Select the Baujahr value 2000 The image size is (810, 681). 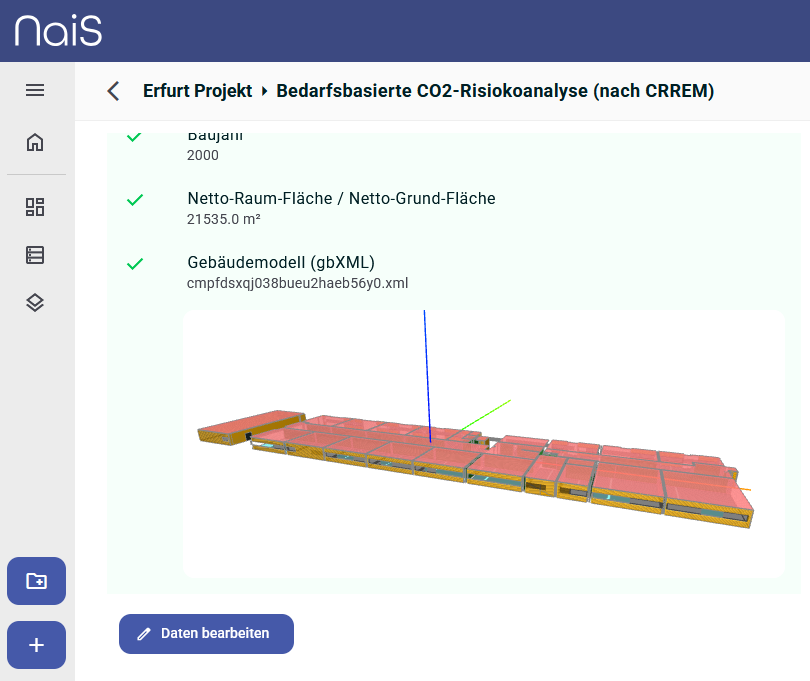202,156
